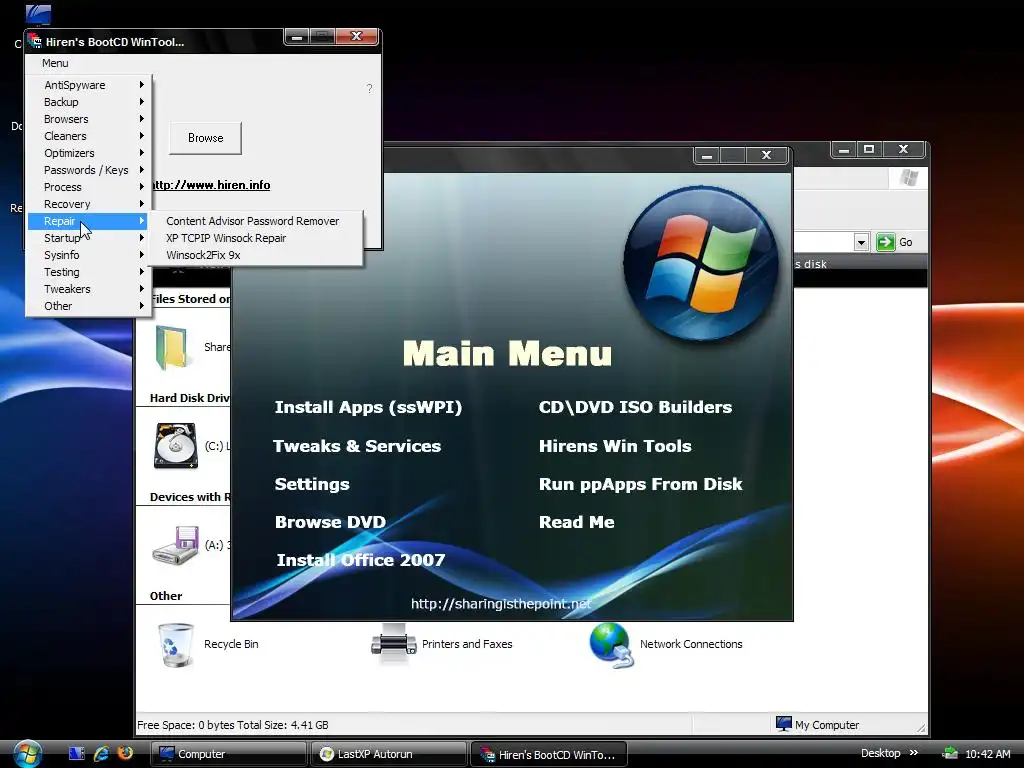The width and height of the screenshot is (1024, 768).
Task: Select the floppy drive A: icon
Action: [176, 545]
